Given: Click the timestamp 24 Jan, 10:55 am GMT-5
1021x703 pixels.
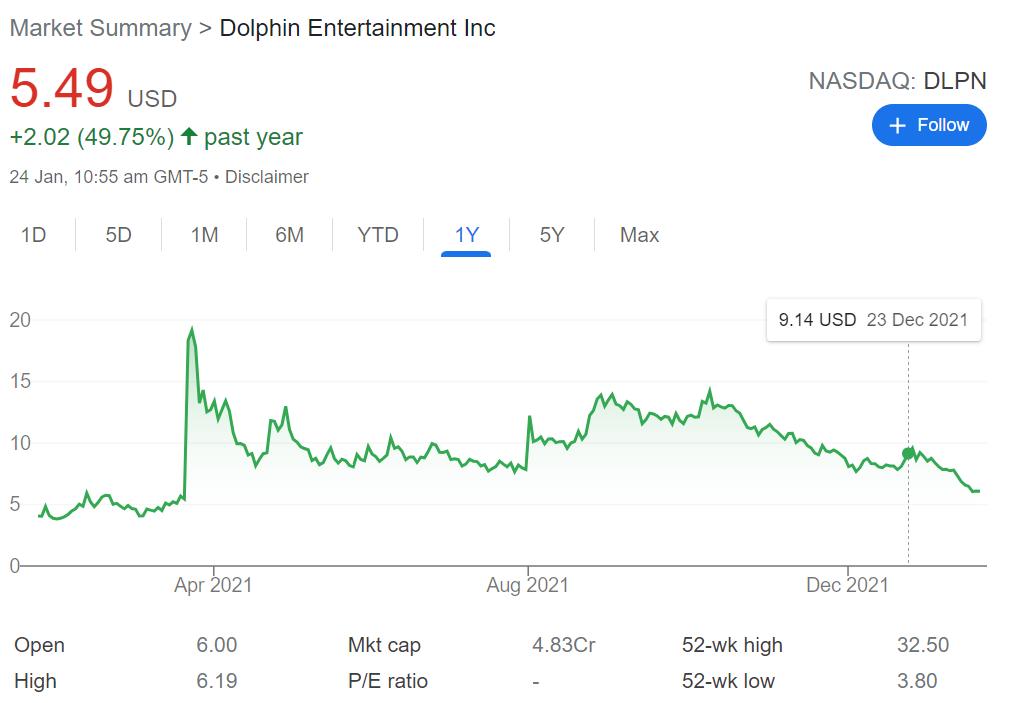Looking at the screenshot, I should 109,177.
